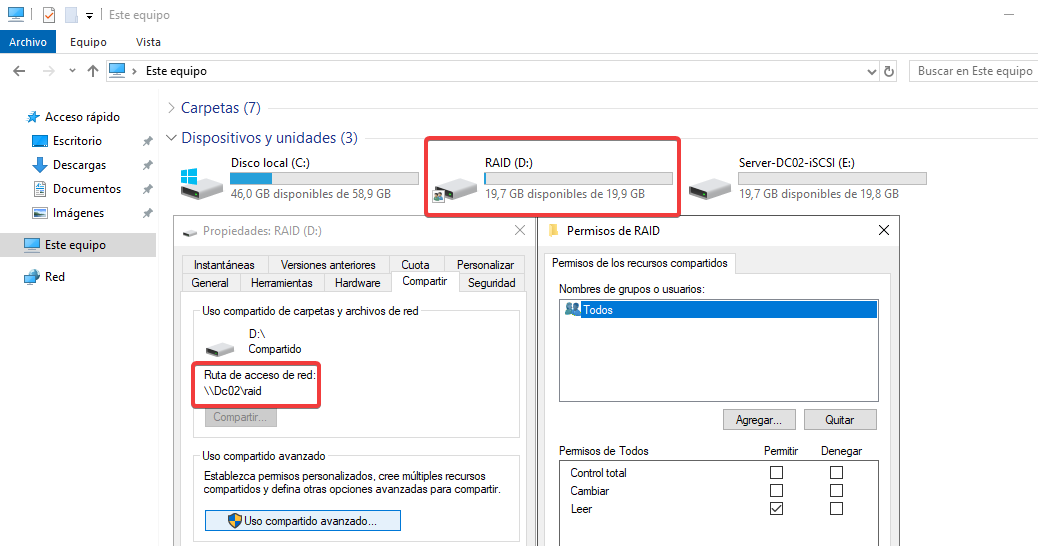Uncheck Permitir checkbox for Leer
The height and width of the screenshot is (546, 1038).
776,509
